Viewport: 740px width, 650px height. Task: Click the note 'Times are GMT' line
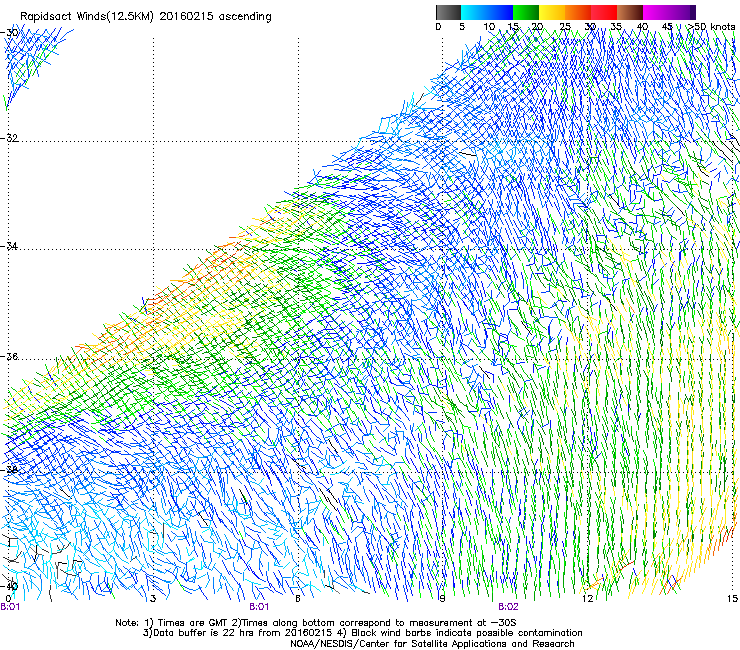click(x=316, y=623)
